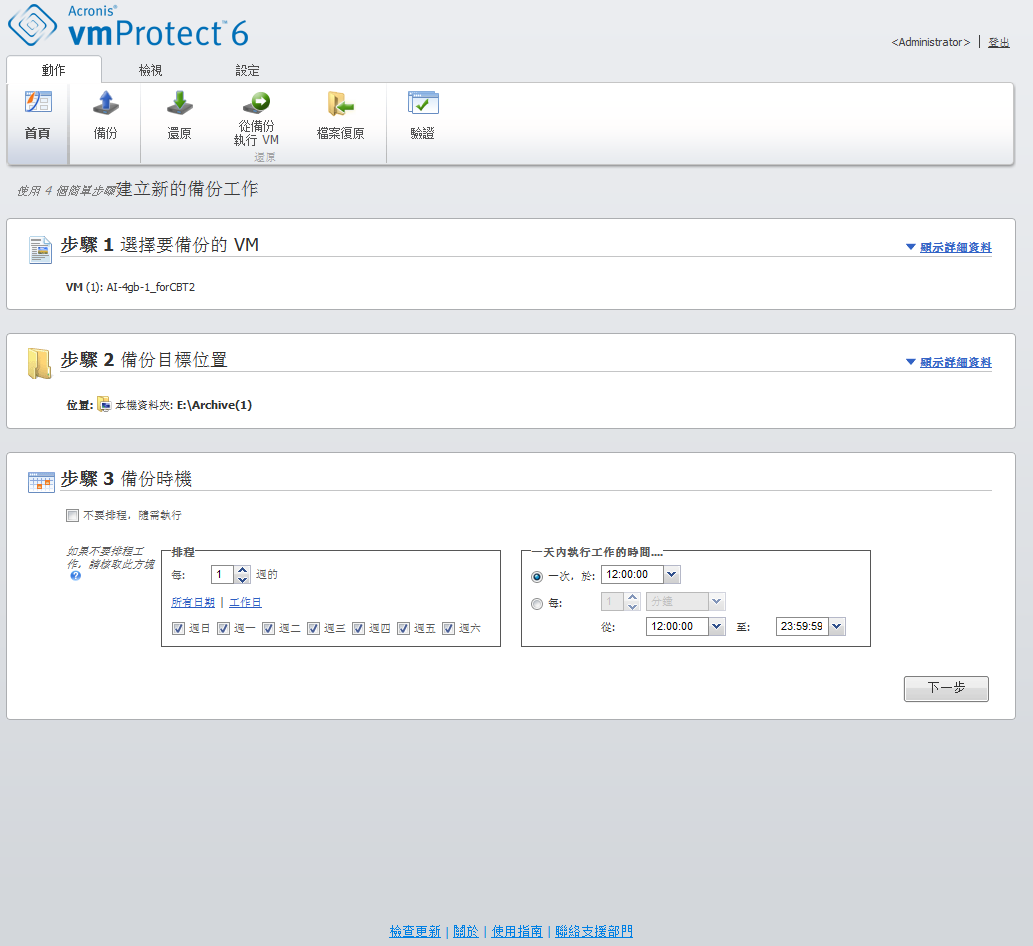Enable 不要排程，隨需執行 checkbox

[x=71, y=516]
